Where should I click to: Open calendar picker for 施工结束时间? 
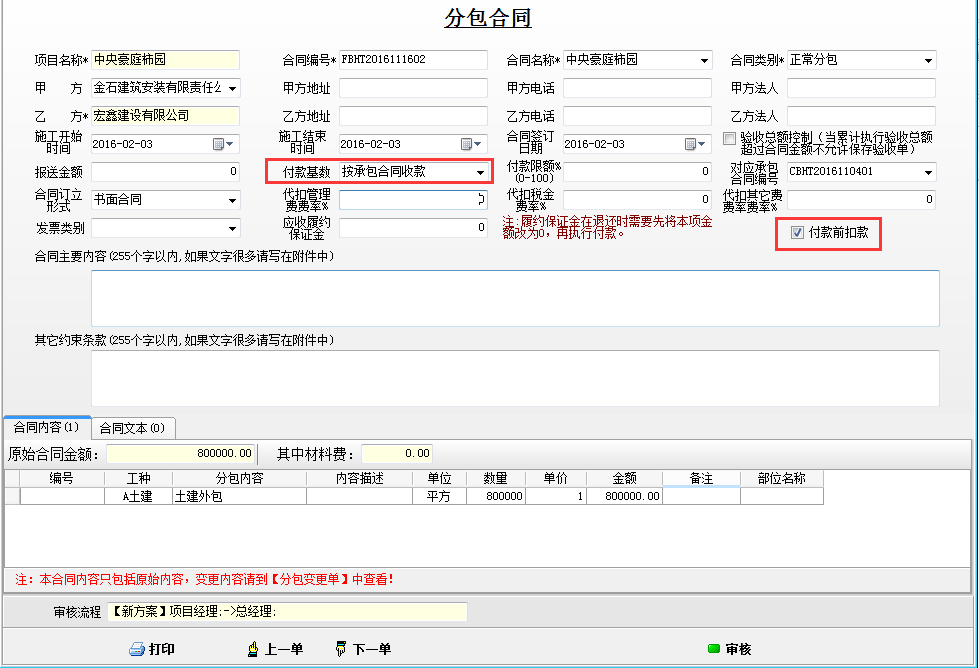coord(467,144)
